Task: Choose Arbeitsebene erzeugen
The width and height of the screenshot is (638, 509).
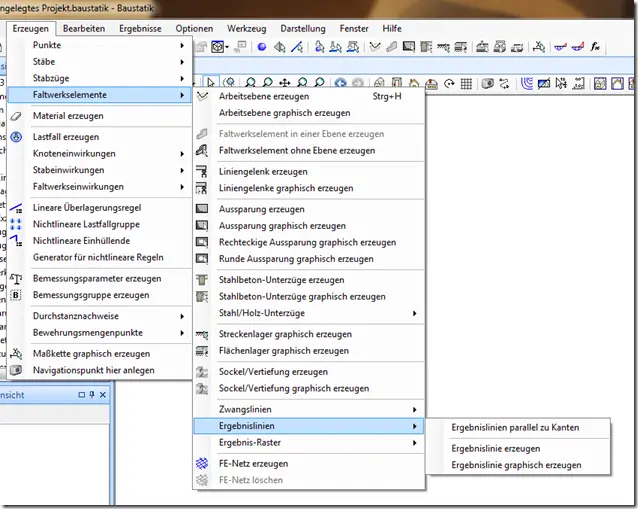Action: click(309, 96)
